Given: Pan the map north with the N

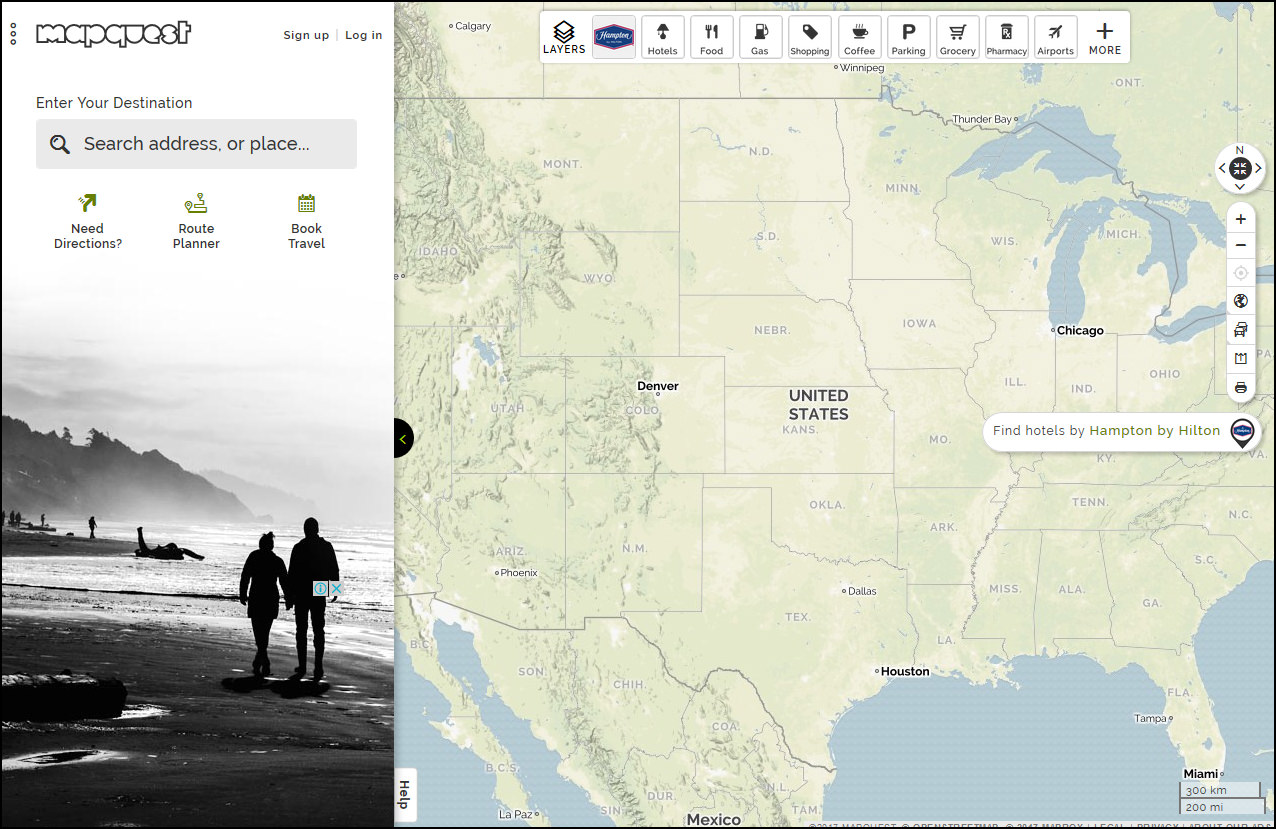Looking at the screenshot, I should pos(1240,150).
